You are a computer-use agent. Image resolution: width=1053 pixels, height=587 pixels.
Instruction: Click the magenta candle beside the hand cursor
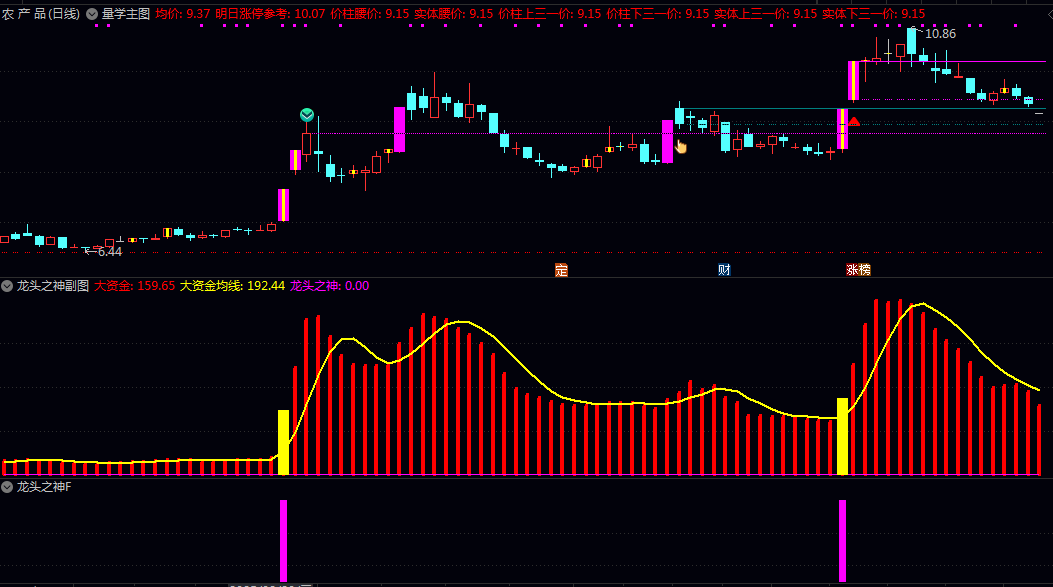click(668, 142)
